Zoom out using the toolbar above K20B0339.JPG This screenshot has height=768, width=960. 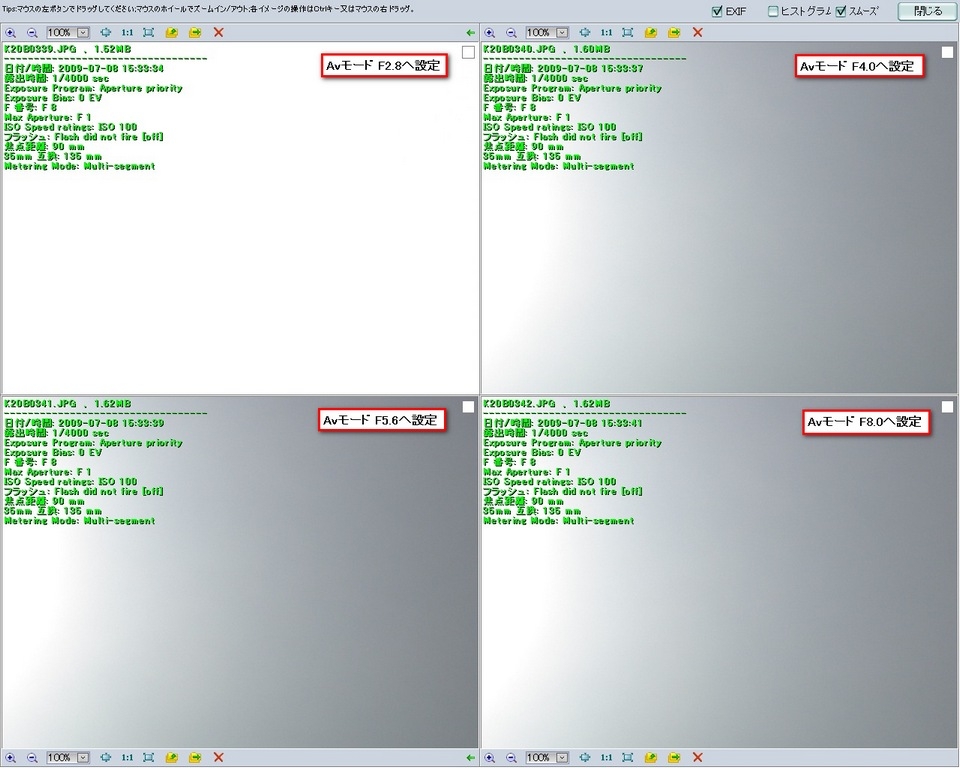32,32
